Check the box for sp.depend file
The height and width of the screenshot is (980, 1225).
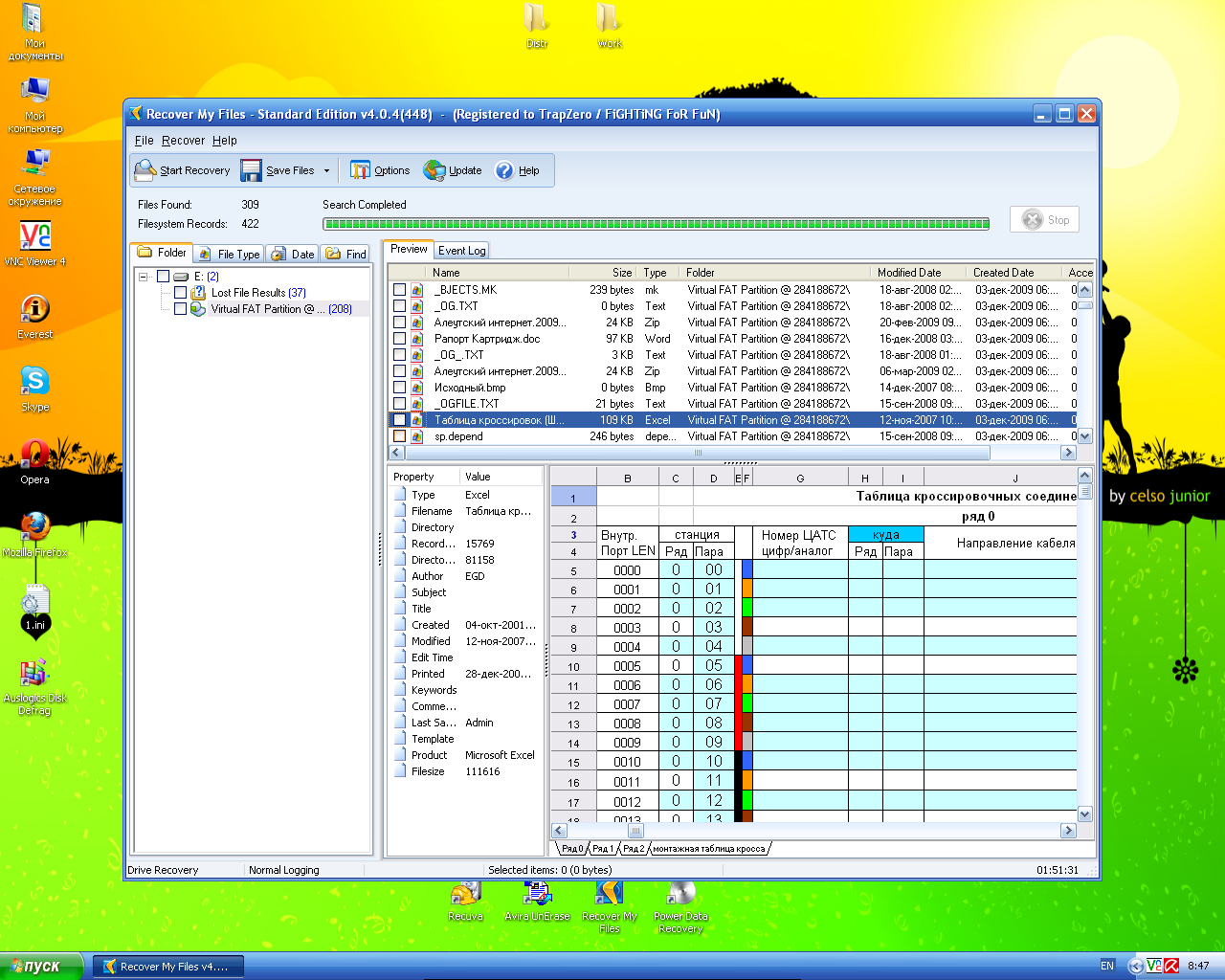click(399, 436)
